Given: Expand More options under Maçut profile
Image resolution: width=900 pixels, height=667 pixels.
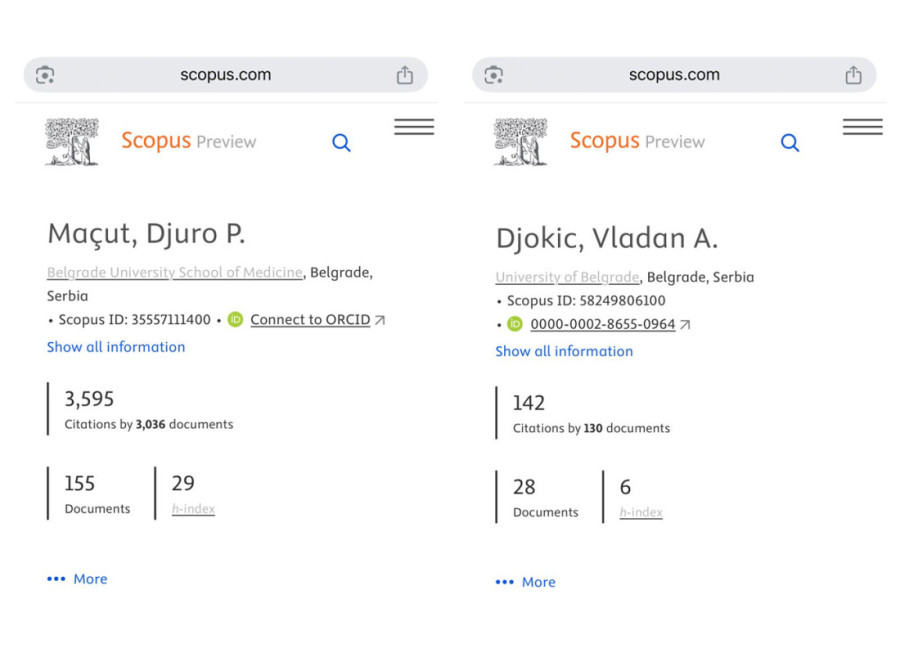Looking at the screenshot, I should point(78,579).
